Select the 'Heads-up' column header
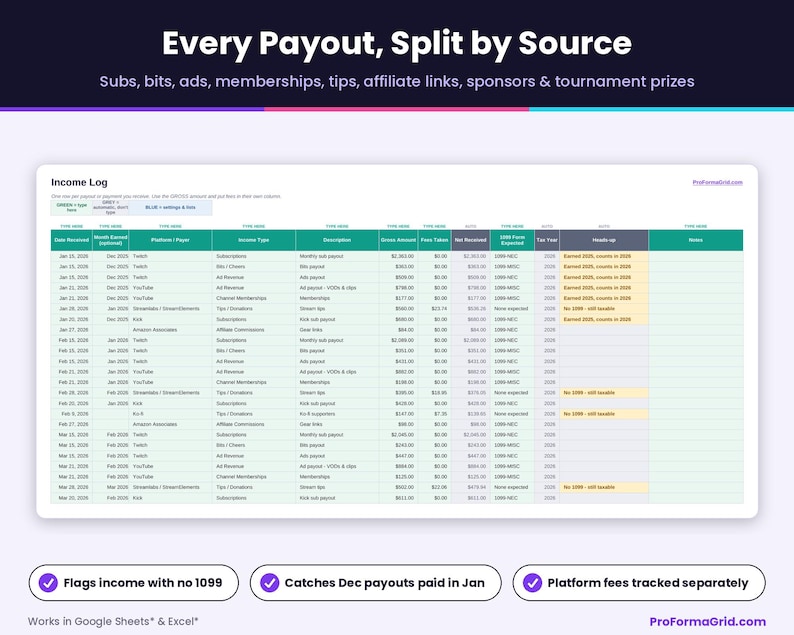794x635 pixels. (x=604, y=240)
